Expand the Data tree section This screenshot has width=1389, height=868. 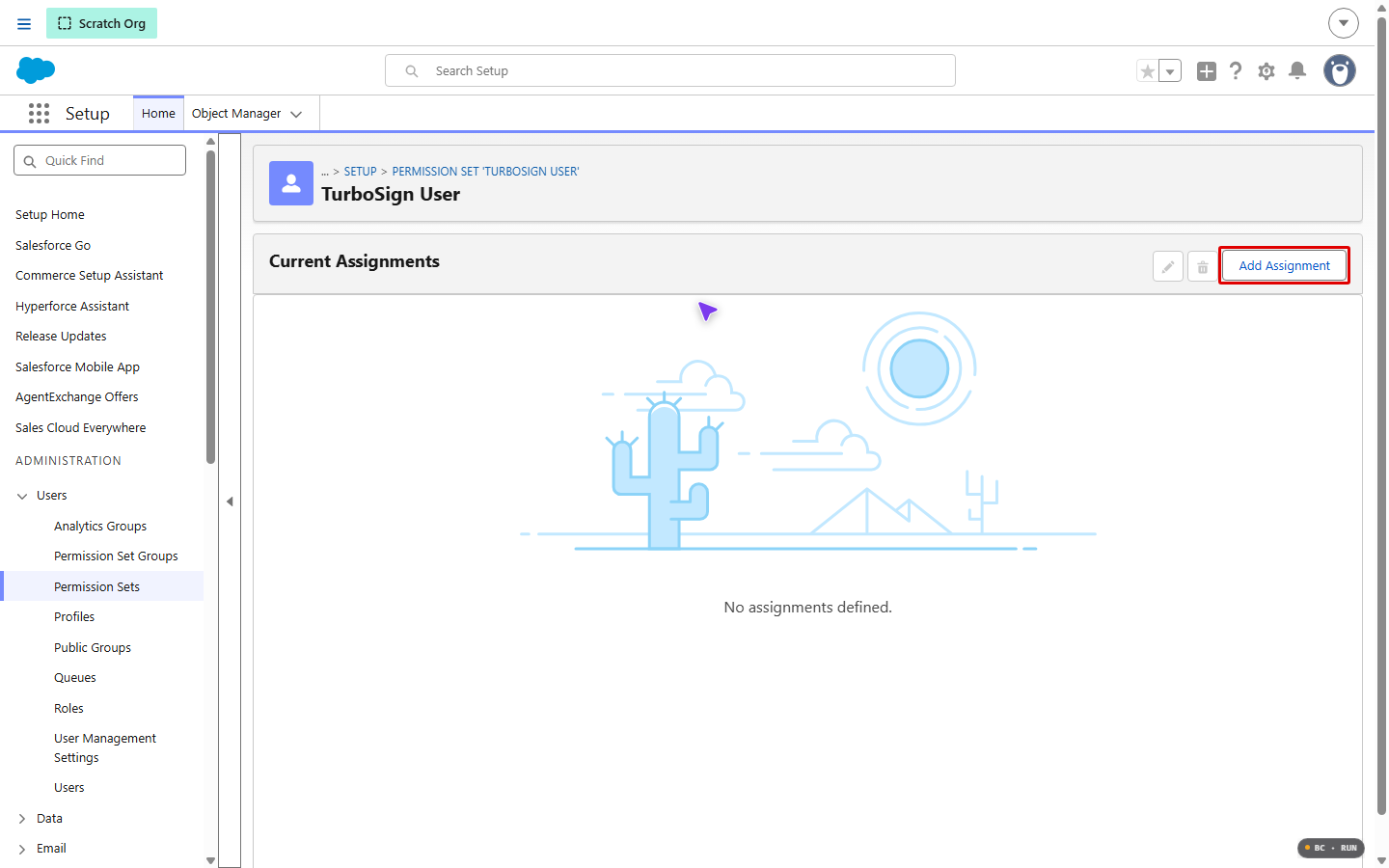(x=22, y=819)
